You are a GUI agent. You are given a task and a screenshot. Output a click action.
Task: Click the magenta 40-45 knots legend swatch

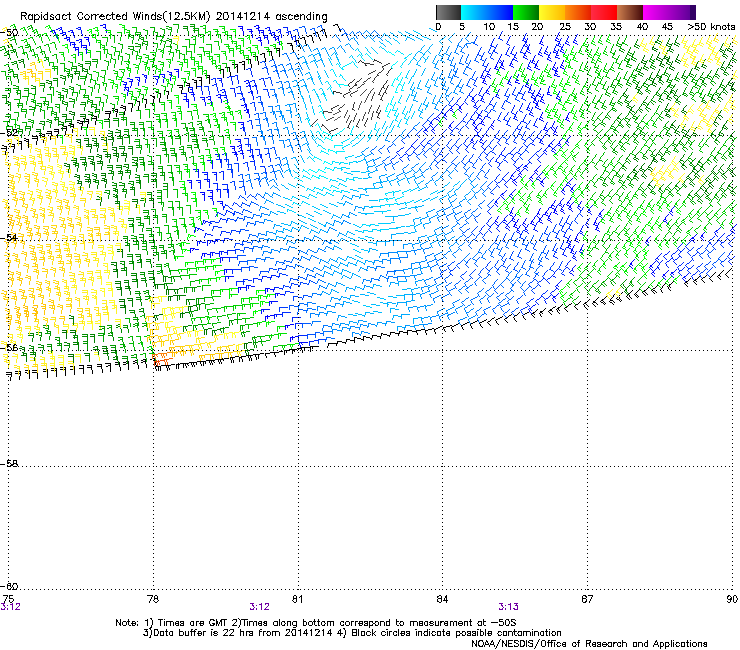click(x=656, y=12)
